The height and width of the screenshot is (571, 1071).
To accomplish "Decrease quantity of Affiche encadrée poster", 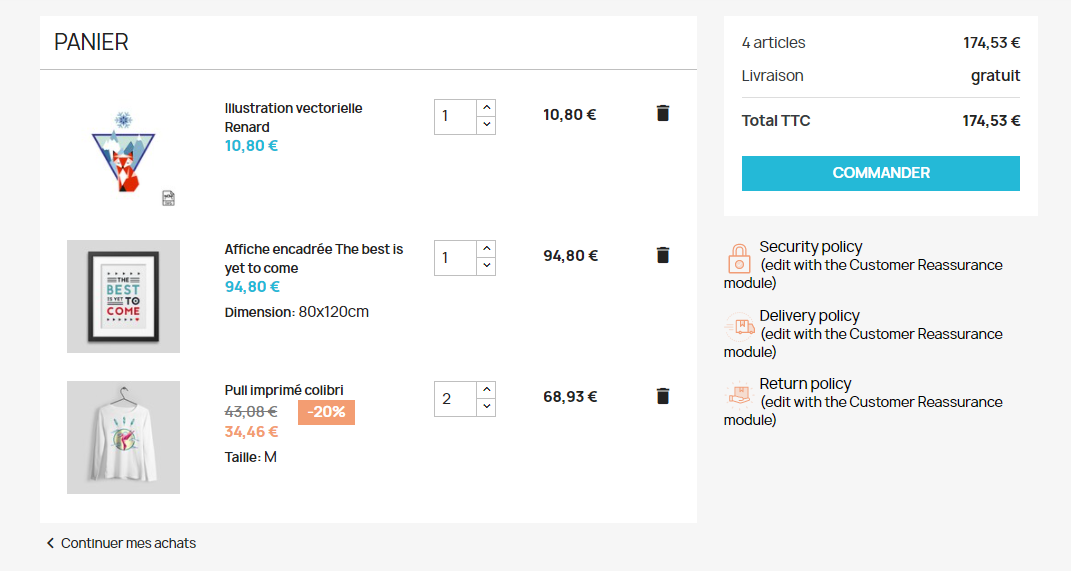I will (486, 266).
